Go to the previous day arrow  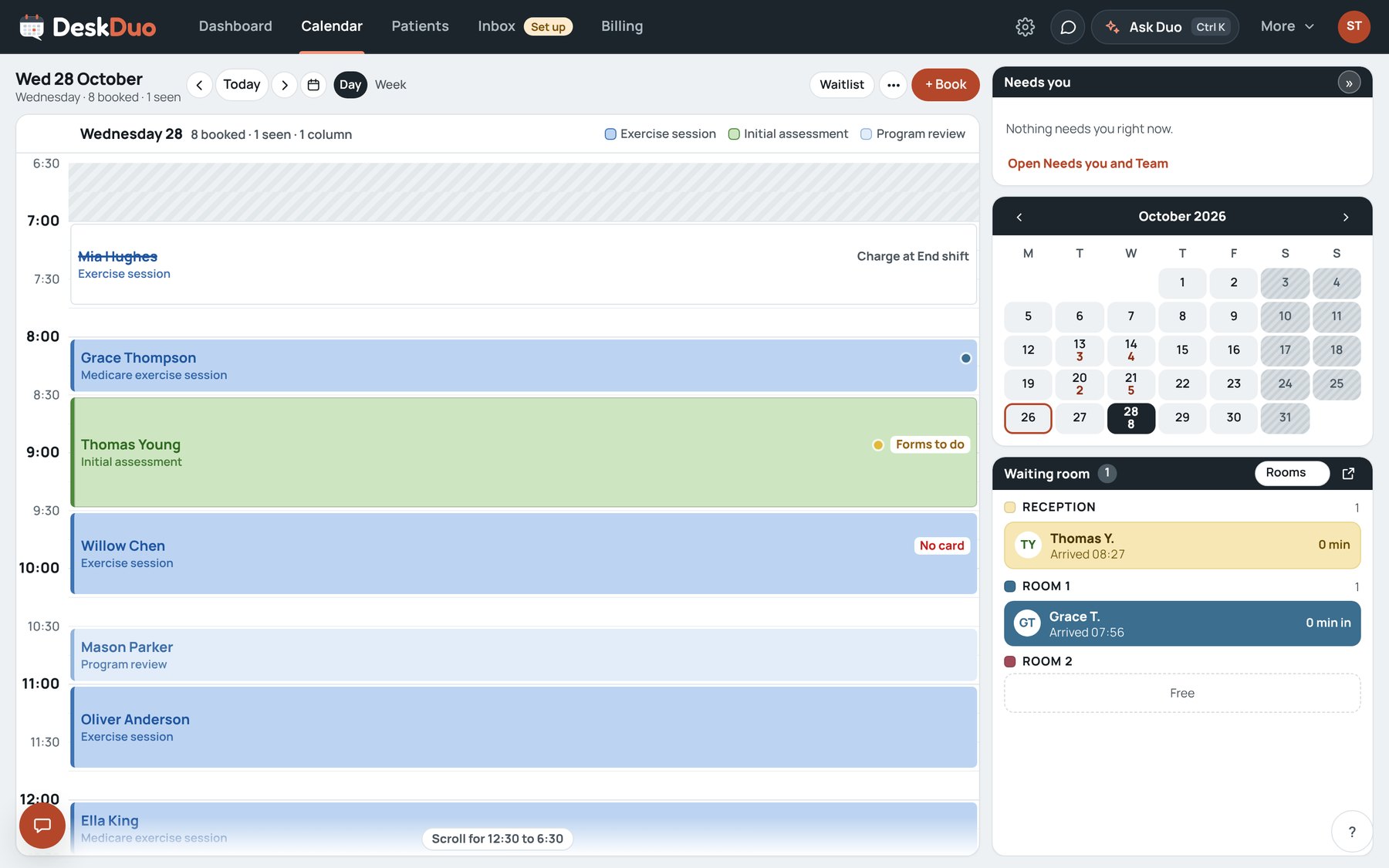tap(199, 85)
